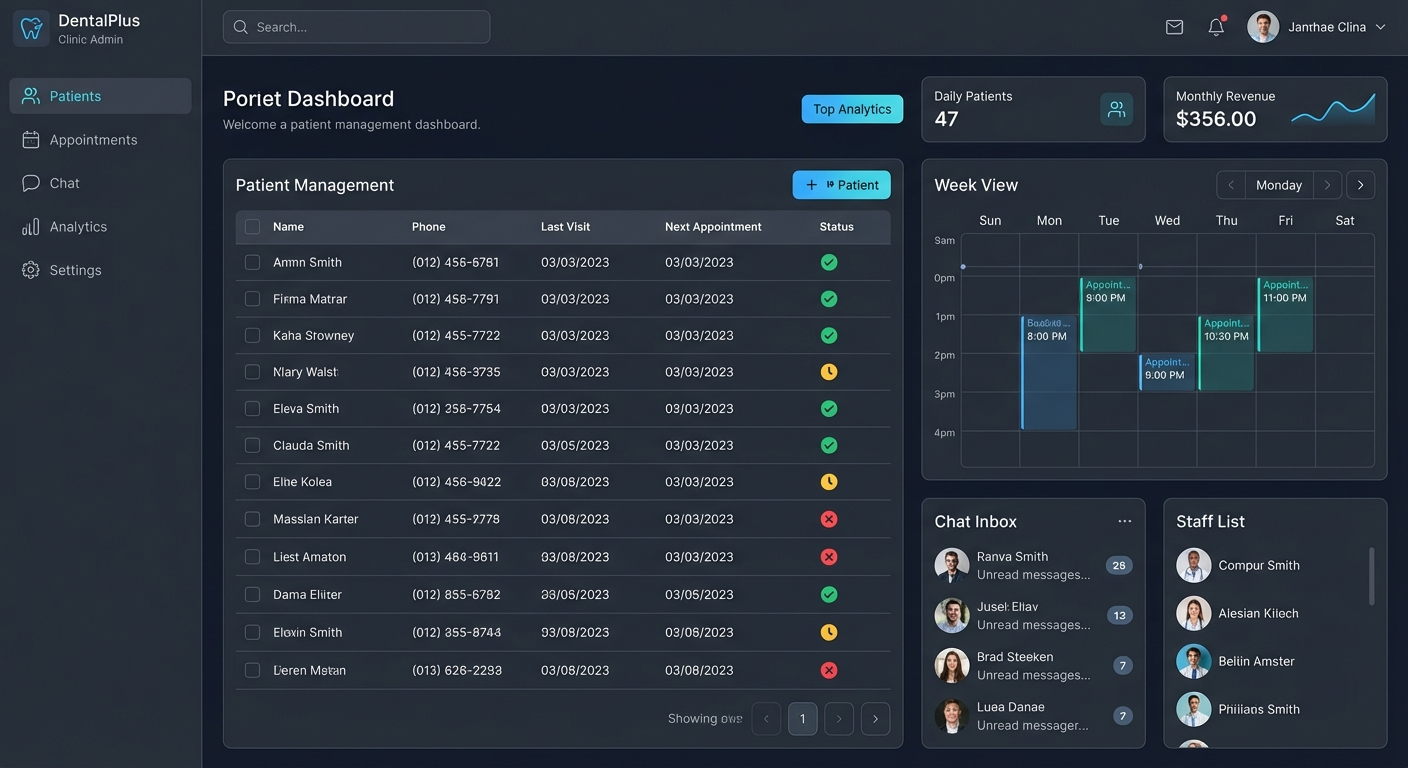Open Analytics from the sidebar
1408x768 pixels.
point(78,227)
